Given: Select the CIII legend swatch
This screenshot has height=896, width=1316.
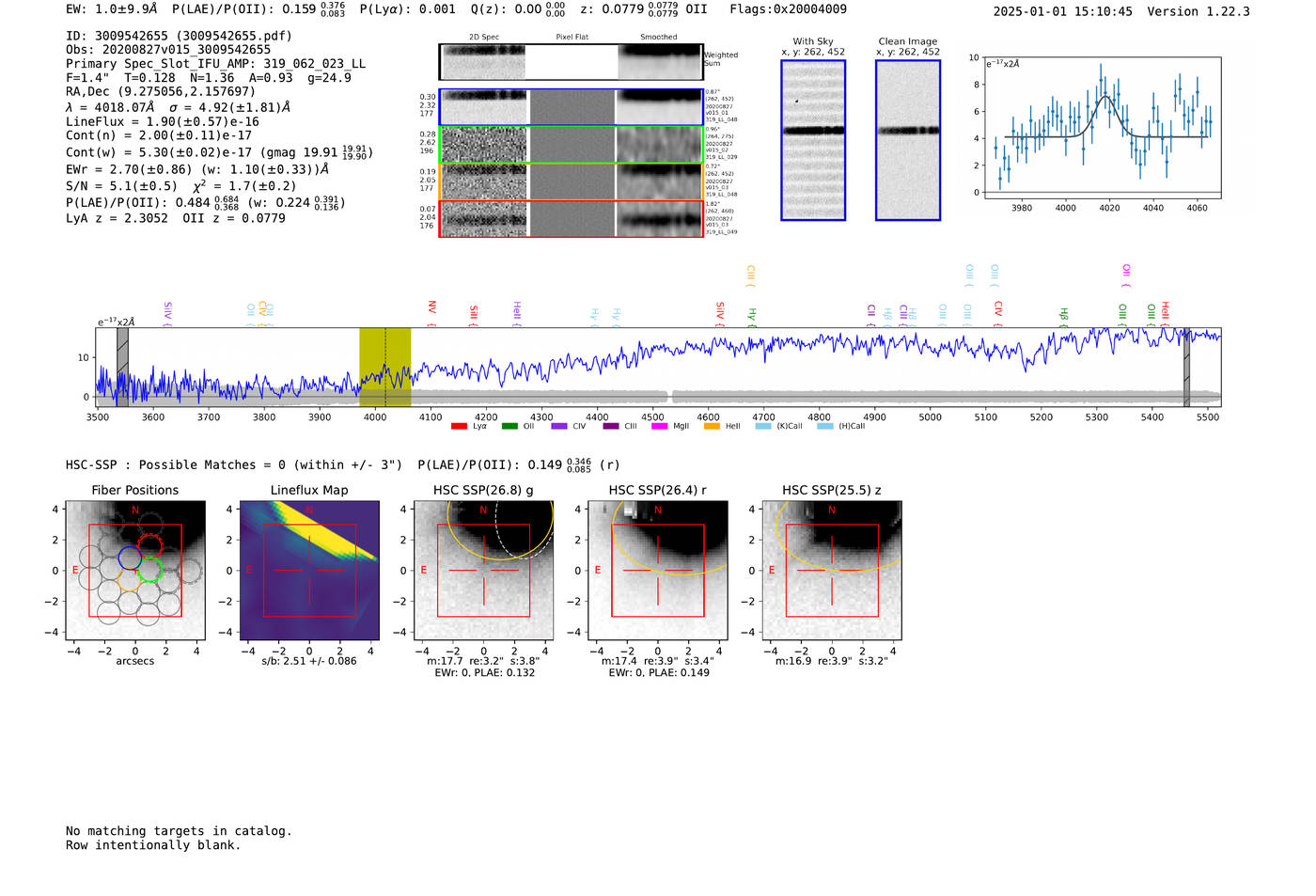Looking at the screenshot, I should pos(611,426).
